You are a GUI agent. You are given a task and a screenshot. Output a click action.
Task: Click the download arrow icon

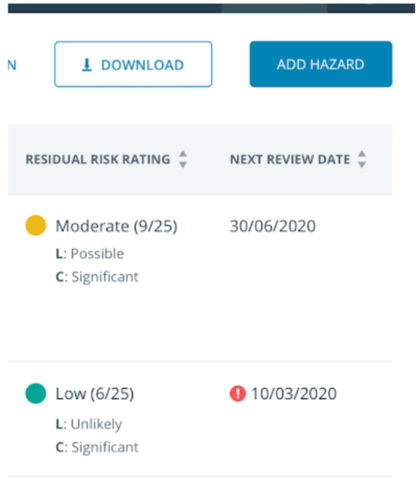[x=87, y=65]
